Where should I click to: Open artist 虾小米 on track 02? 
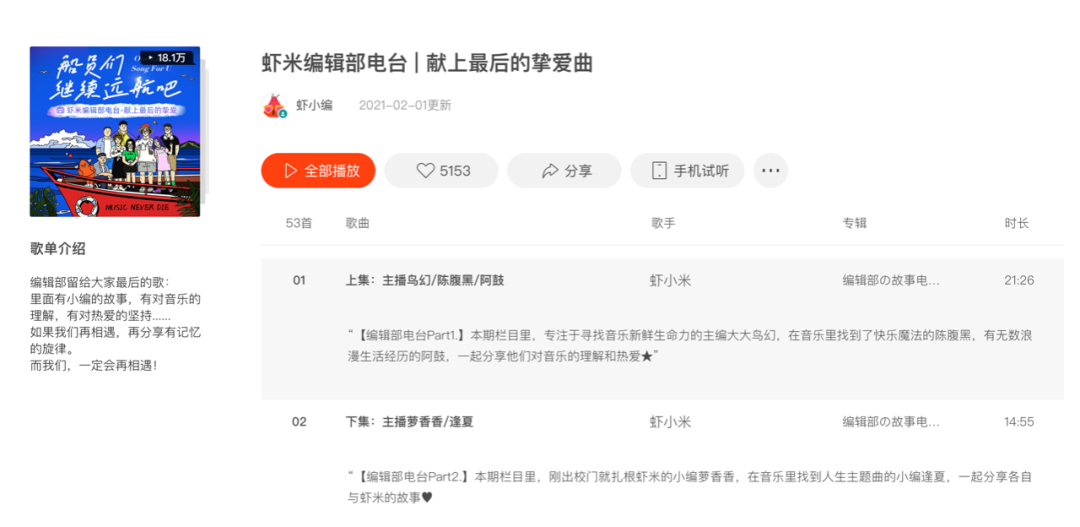670,422
